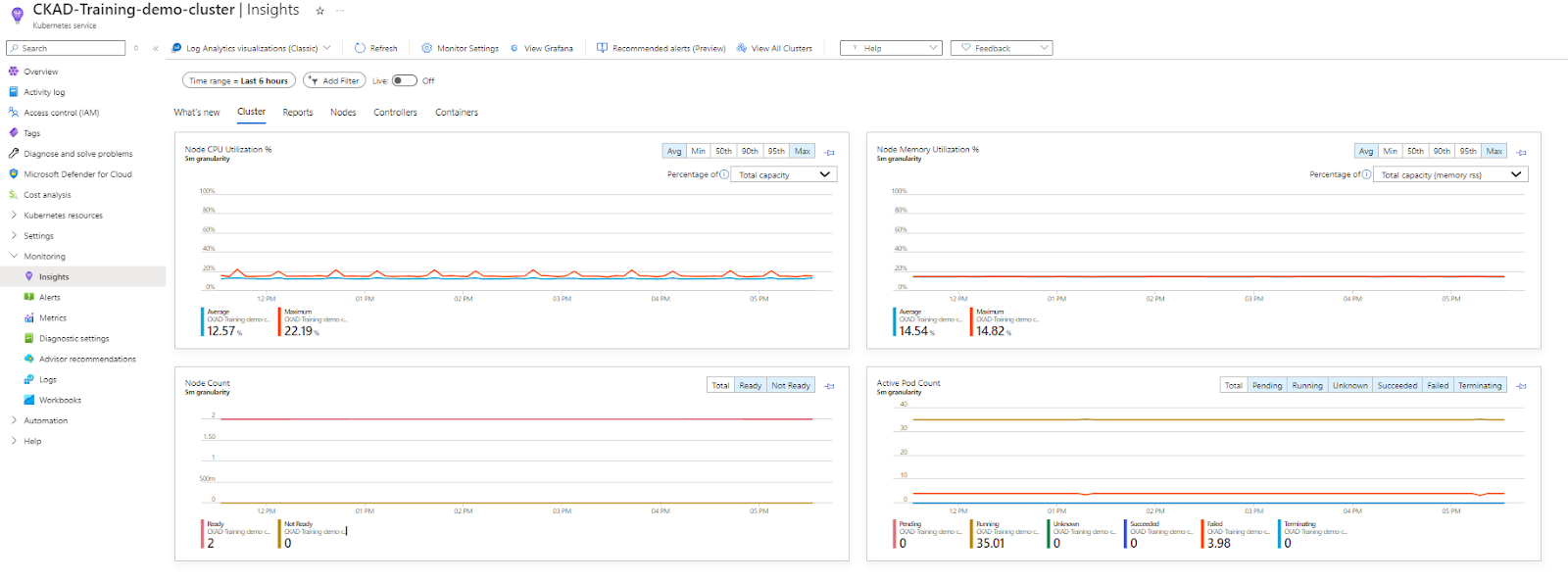Open the more options ellipsis beside title
Screen dimensions: 1568x581
340,11
